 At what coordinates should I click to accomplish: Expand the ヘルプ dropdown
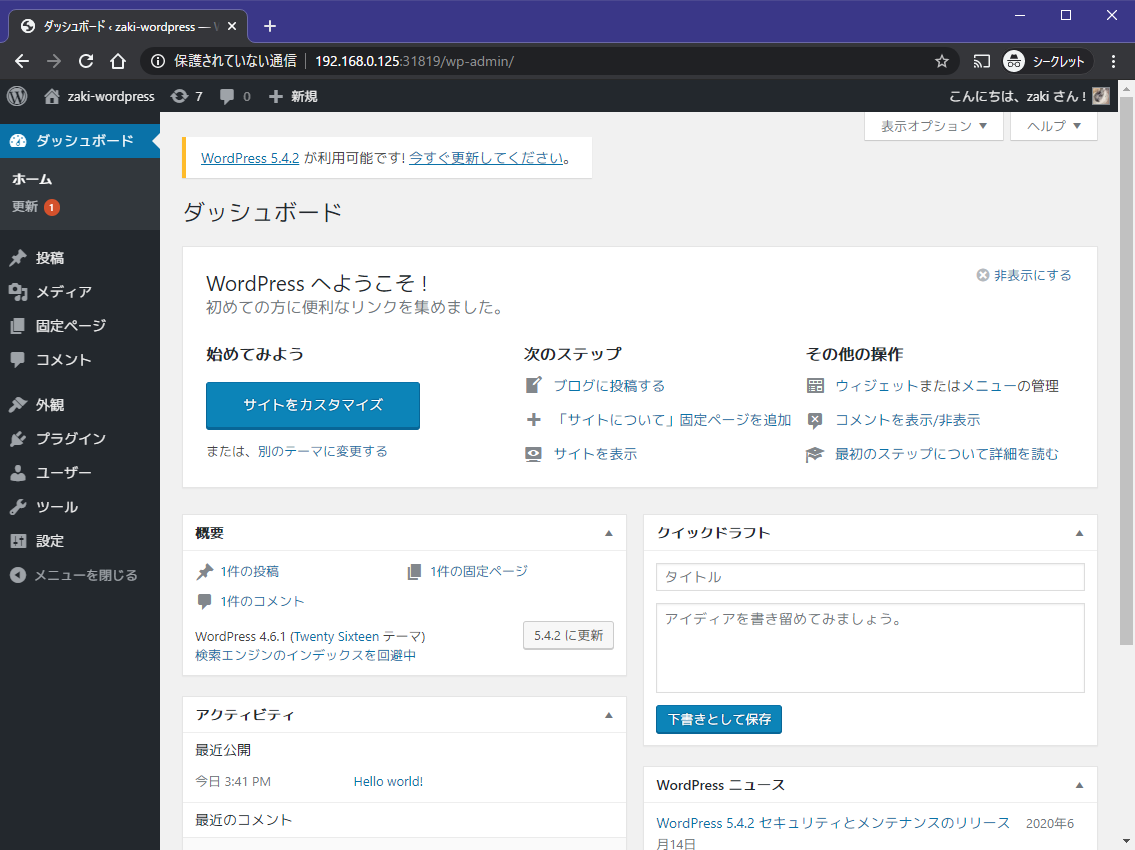click(1054, 126)
